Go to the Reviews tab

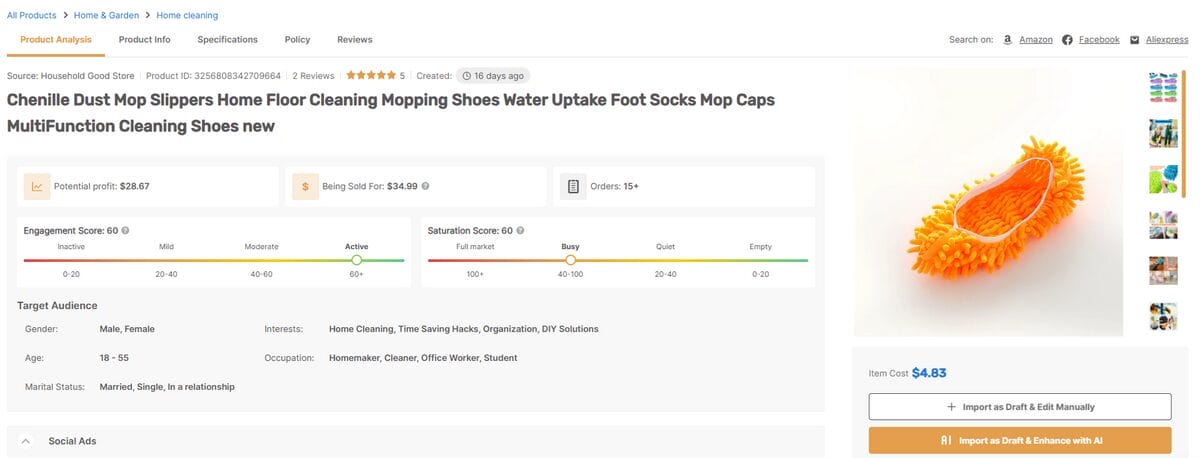[x=354, y=40]
